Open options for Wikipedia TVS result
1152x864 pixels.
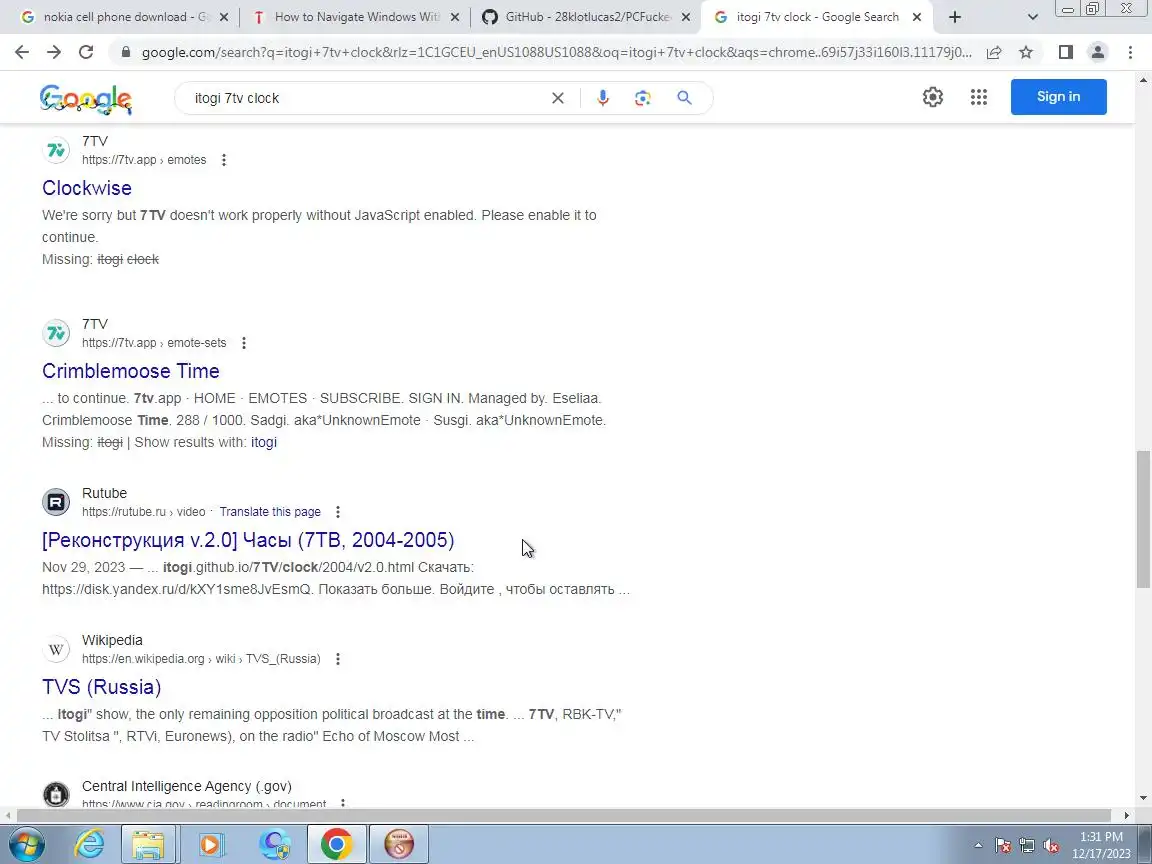tap(338, 659)
